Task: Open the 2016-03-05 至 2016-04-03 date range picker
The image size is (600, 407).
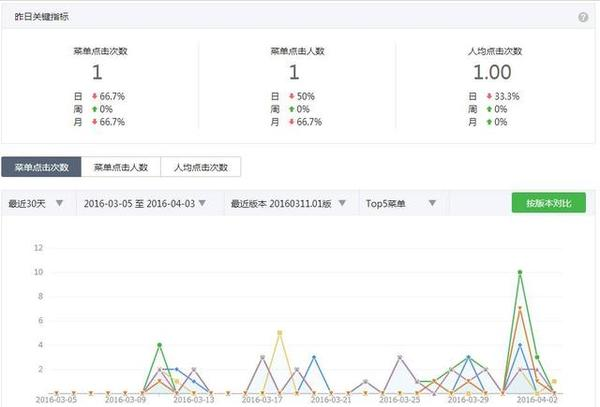Action: [145, 204]
